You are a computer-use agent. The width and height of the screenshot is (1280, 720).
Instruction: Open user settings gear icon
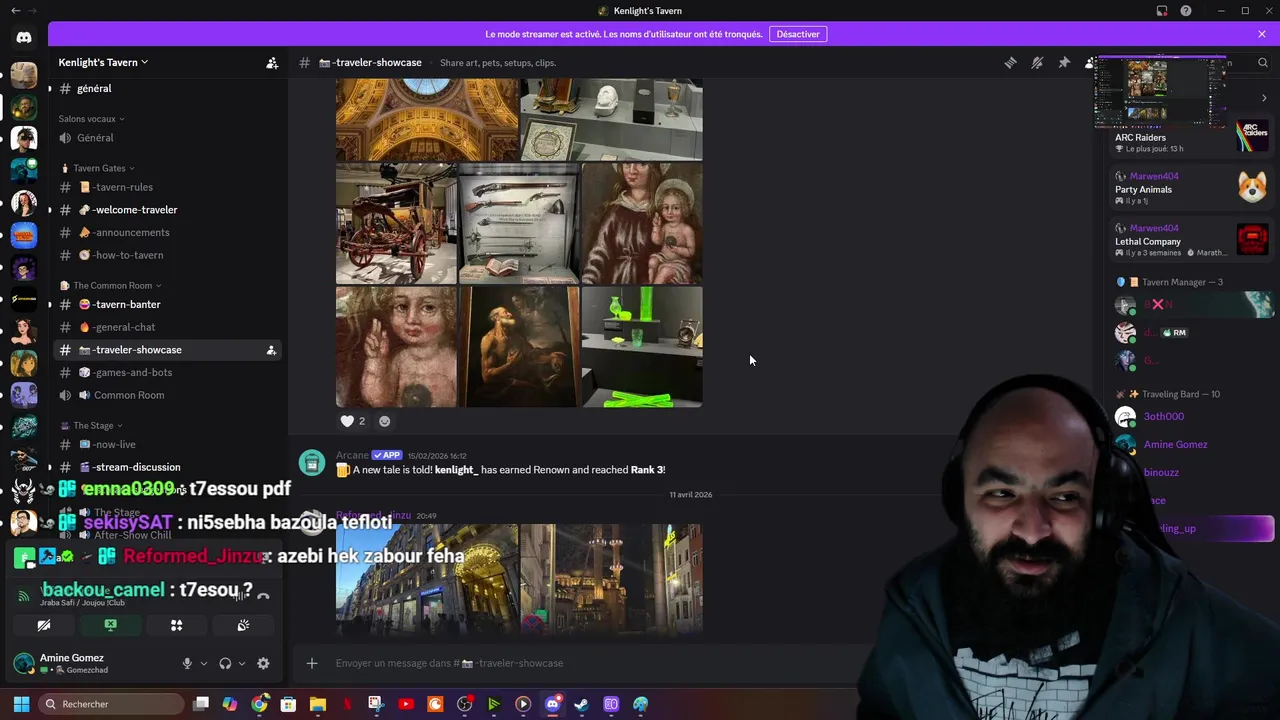click(x=263, y=663)
